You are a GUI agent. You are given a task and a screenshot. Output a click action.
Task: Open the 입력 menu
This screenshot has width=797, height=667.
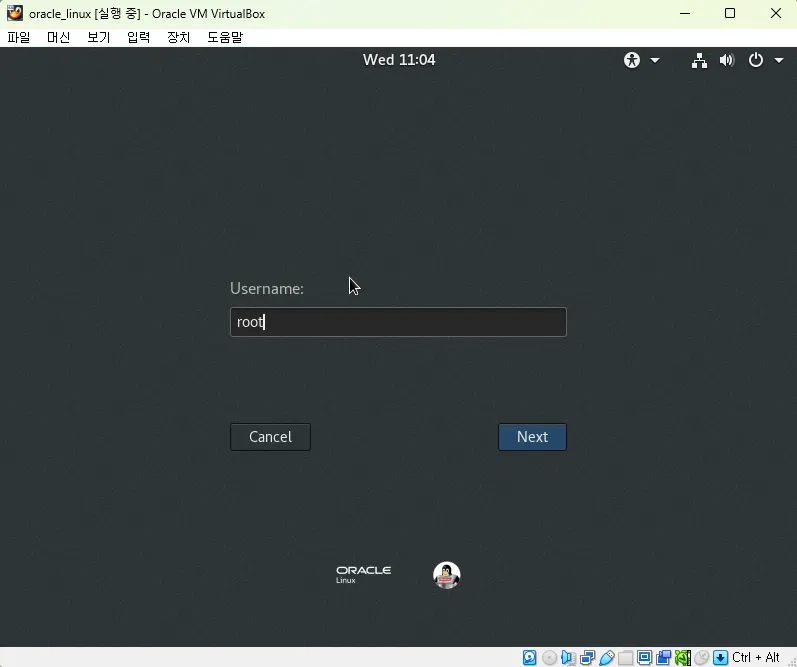138,38
